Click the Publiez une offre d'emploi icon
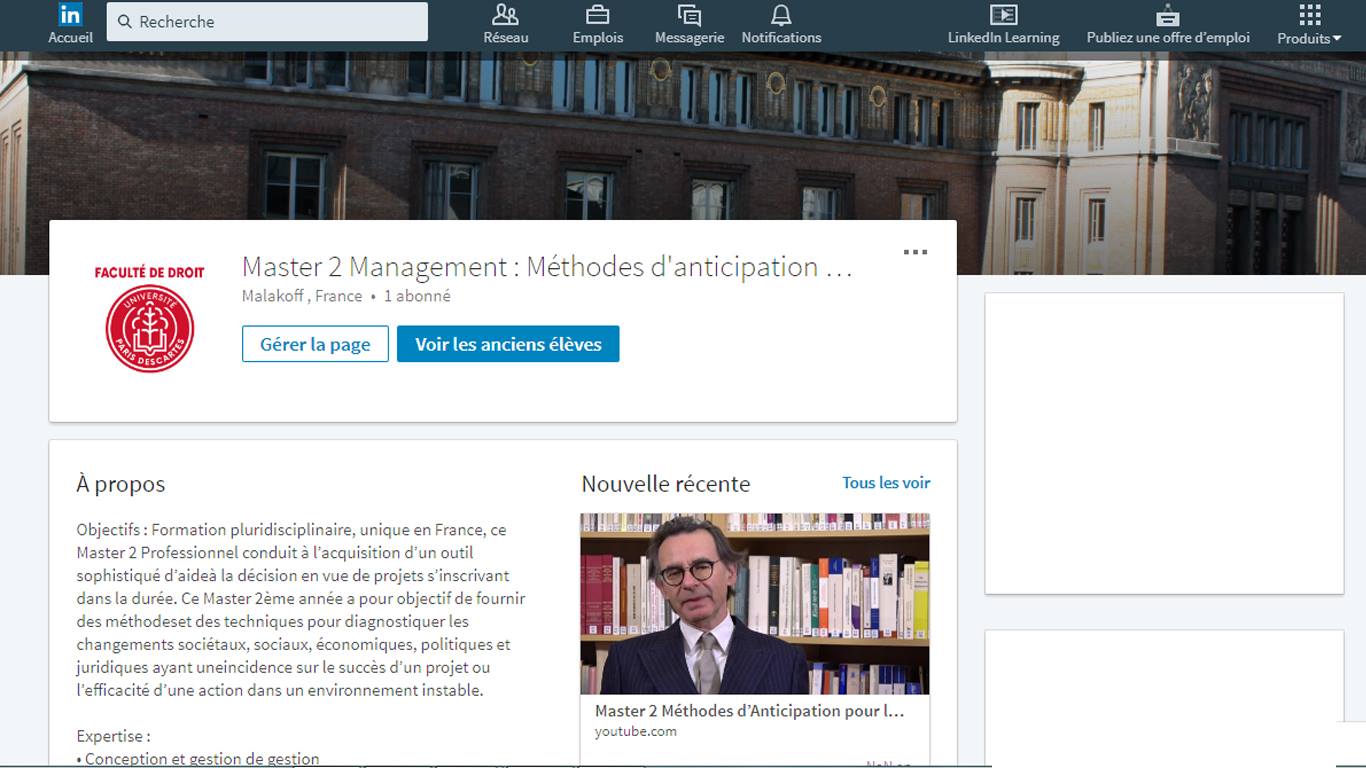 1168,15
